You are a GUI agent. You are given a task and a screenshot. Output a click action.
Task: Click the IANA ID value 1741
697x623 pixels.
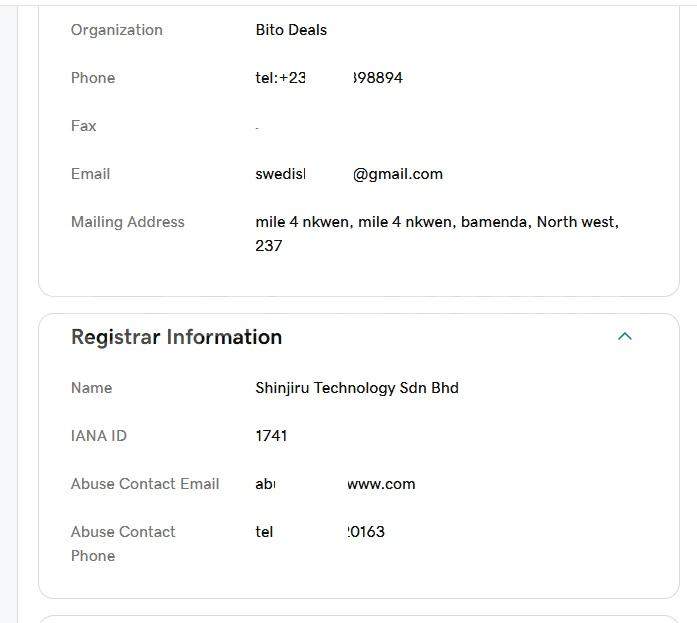271,436
